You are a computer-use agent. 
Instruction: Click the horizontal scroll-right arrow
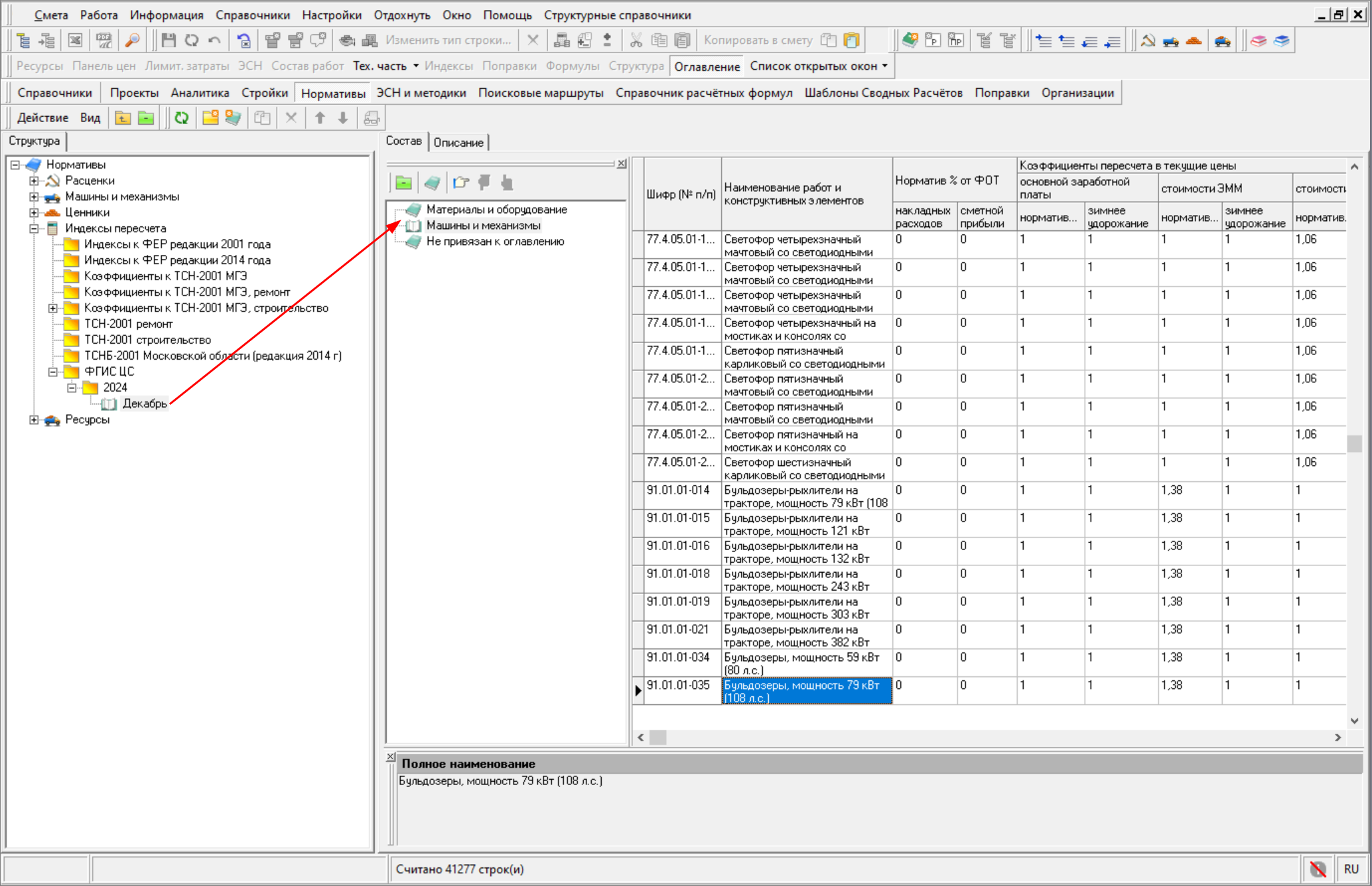(1338, 737)
